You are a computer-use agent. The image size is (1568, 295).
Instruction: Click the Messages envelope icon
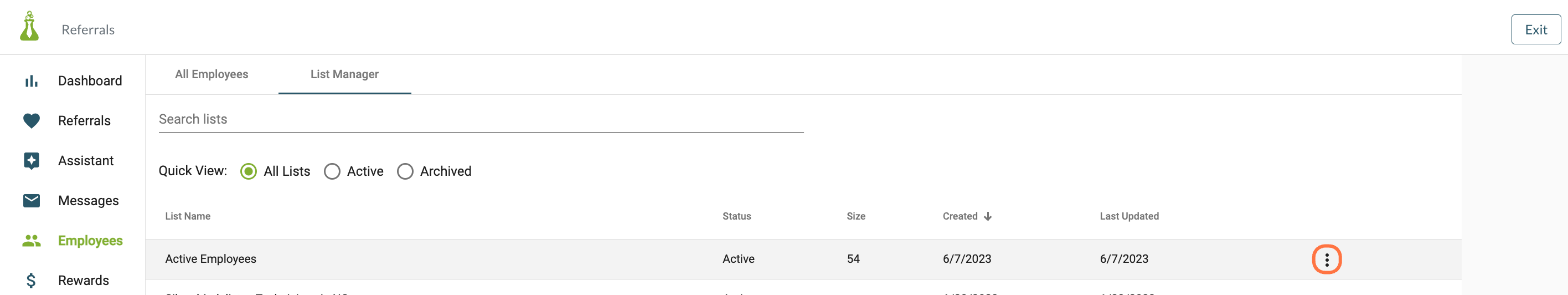click(31, 201)
